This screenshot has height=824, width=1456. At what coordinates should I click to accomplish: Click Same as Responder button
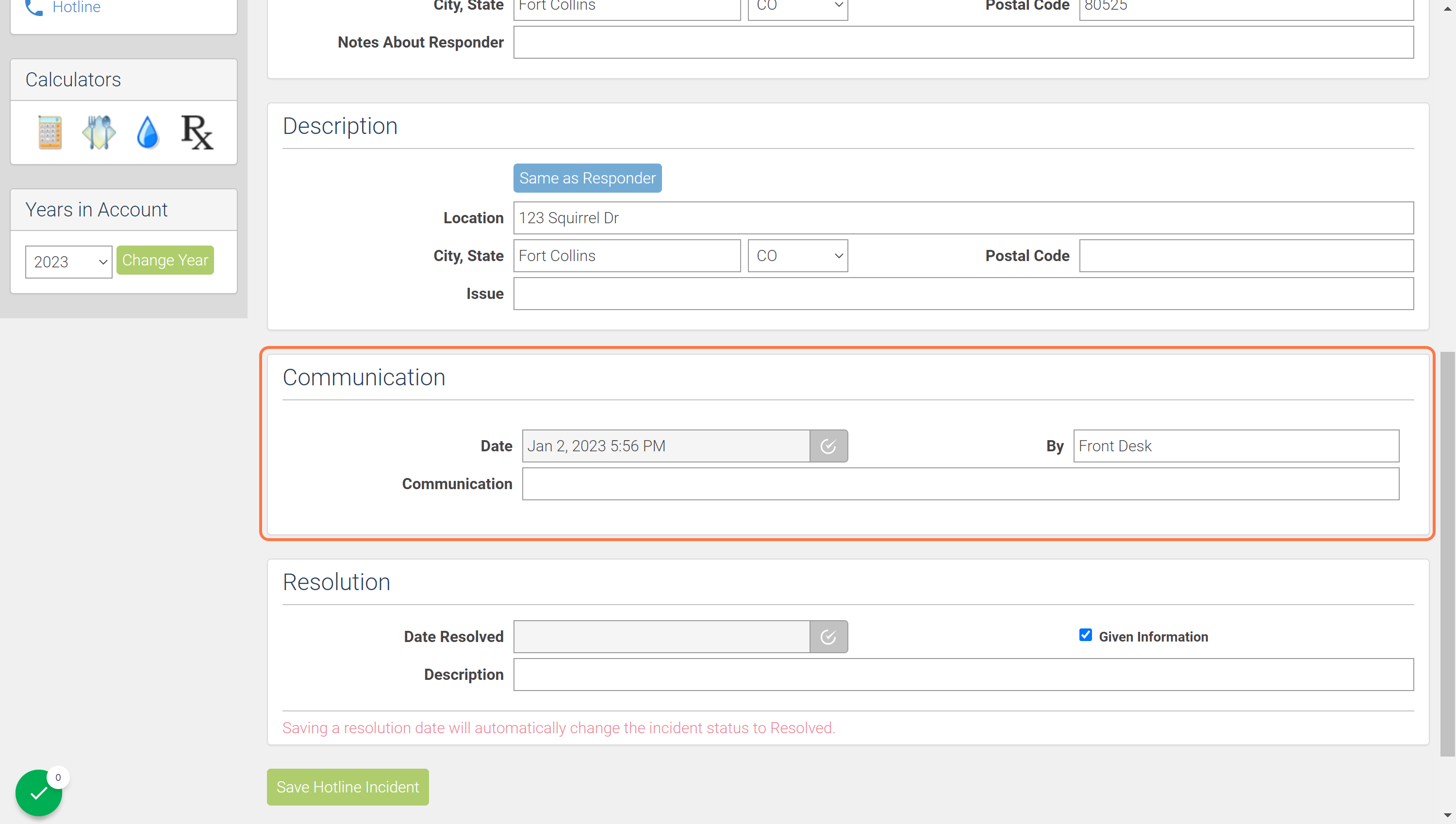pyautogui.click(x=587, y=178)
